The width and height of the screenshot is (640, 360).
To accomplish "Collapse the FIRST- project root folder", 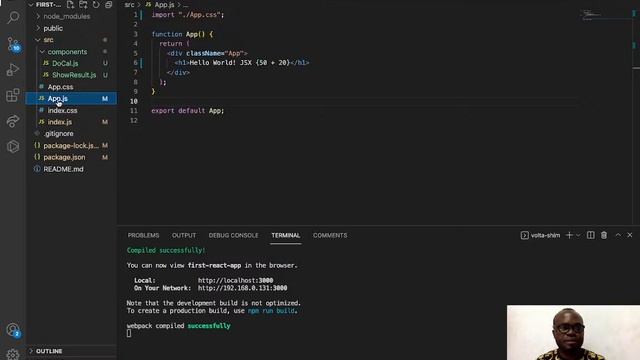I will (x=45, y=5).
